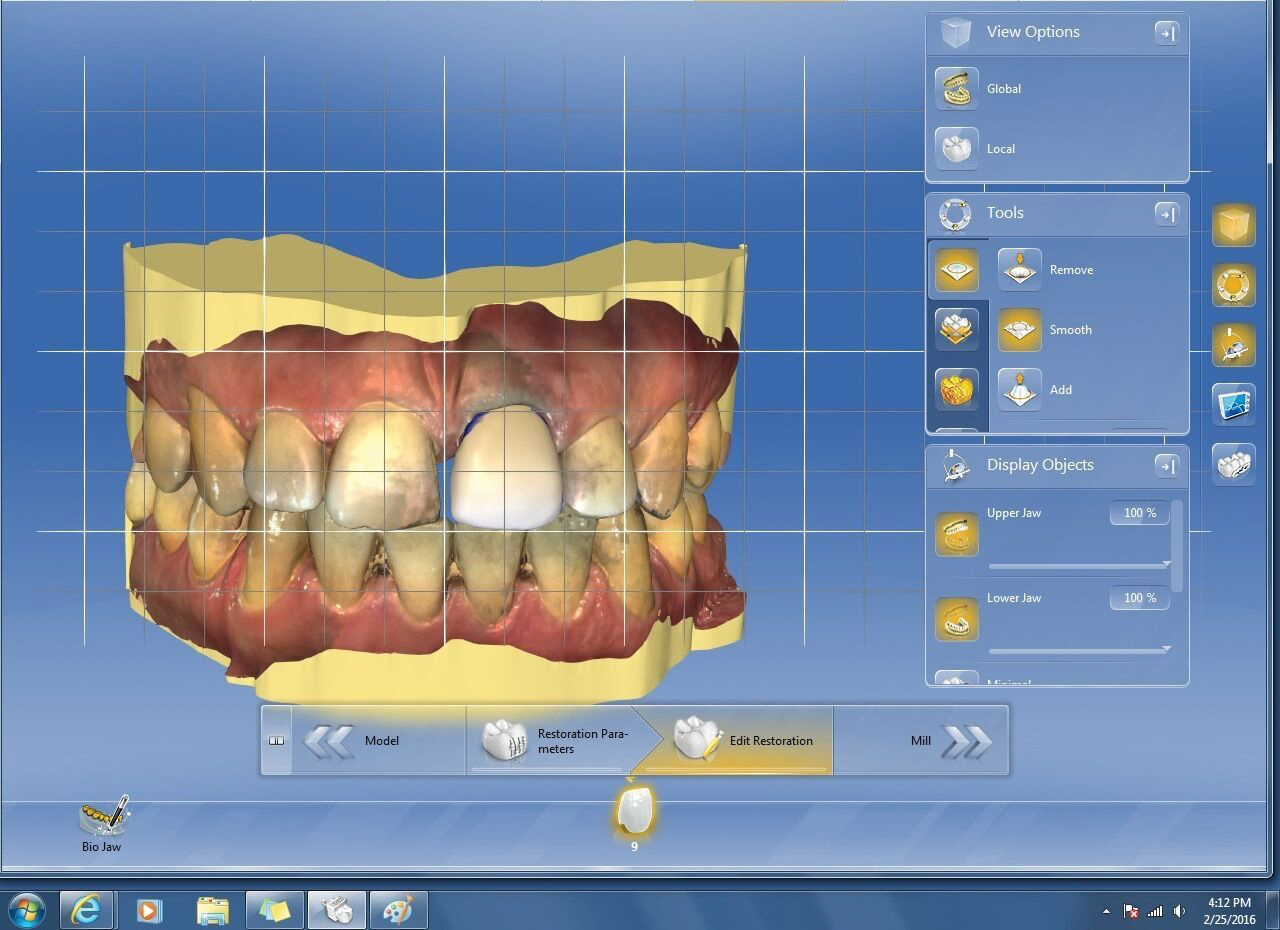Screen dimensions: 1280x930
Task: Click the white teeth icon in right sidebar
Action: coord(1233,465)
